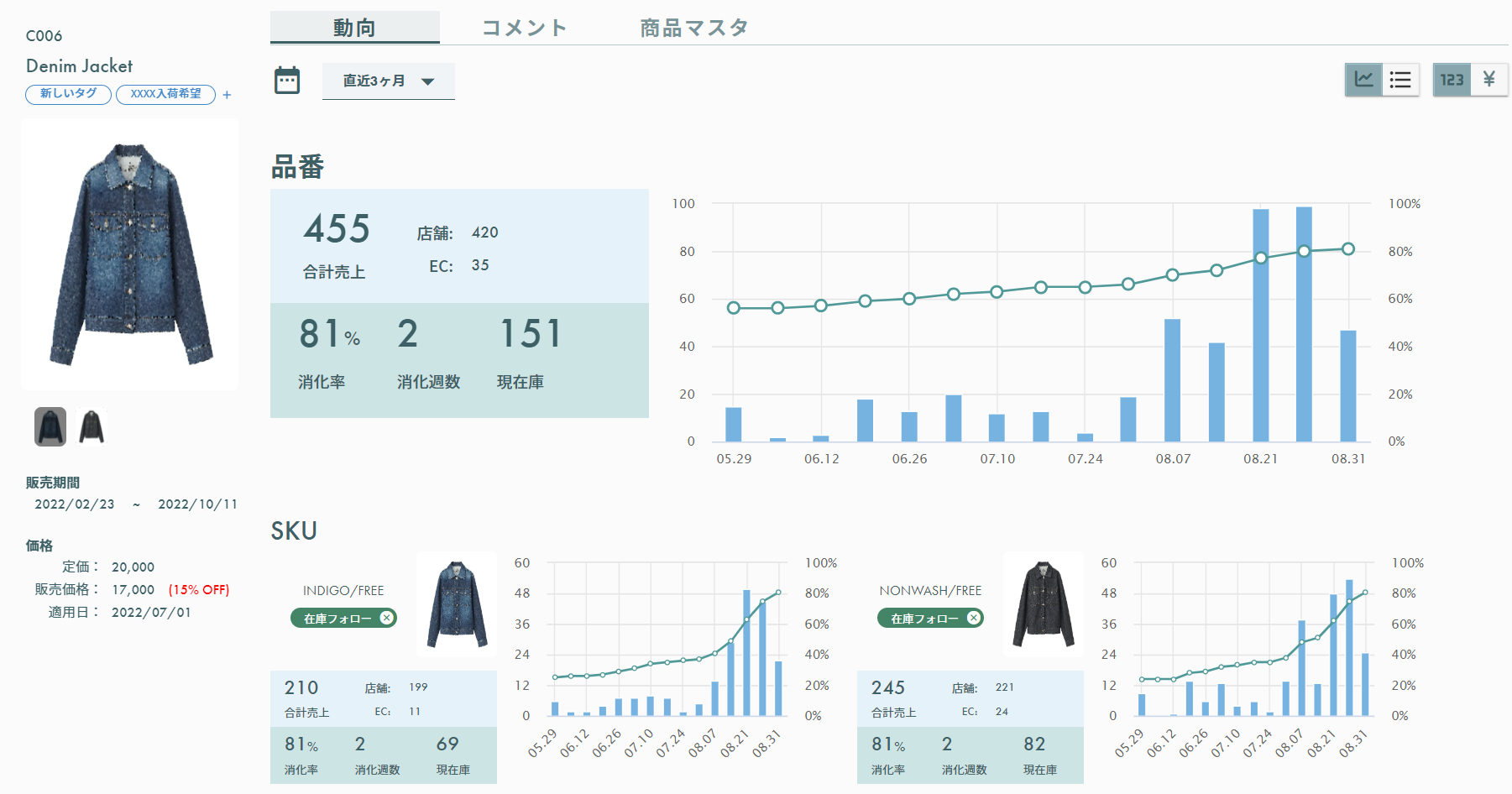Switch to list view using the bulleted list icon
Viewport: 1512px width, 794px height.
click(1400, 80)
